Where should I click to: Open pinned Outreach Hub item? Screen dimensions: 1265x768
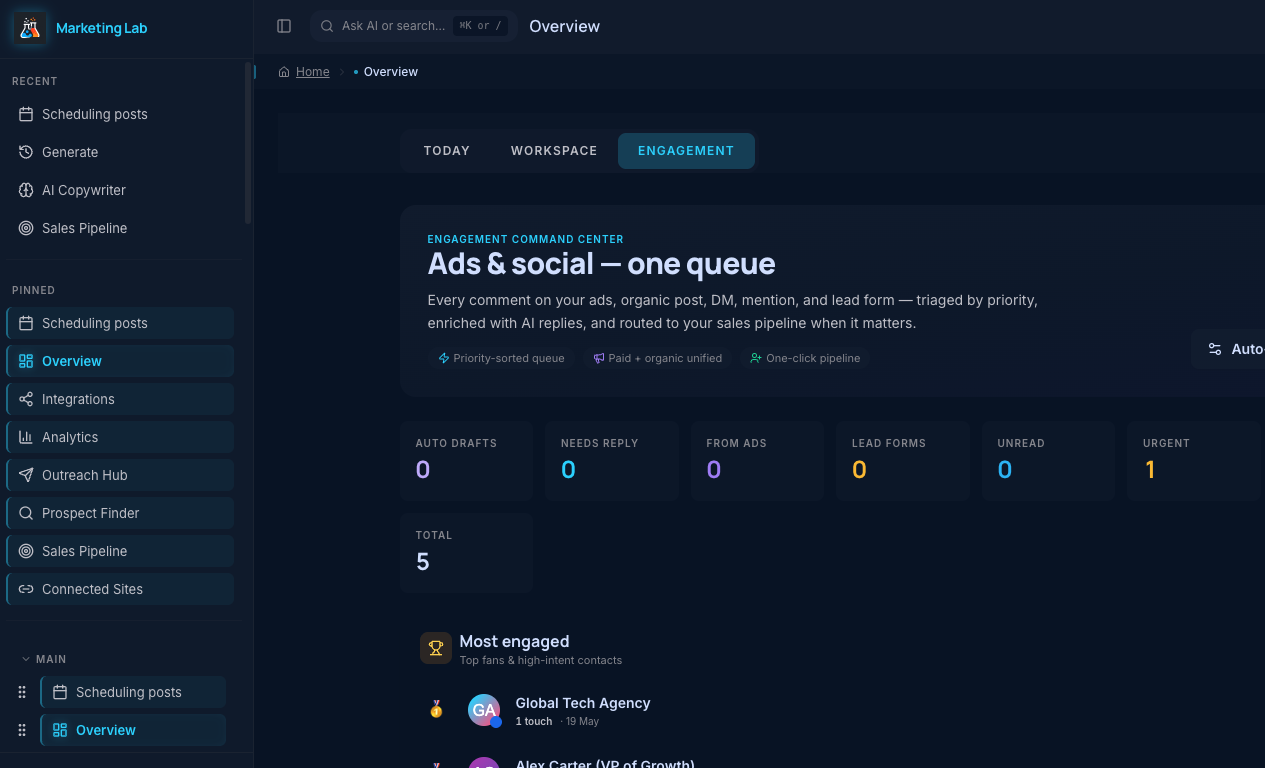pyautogui.click(x=120, y=475)
